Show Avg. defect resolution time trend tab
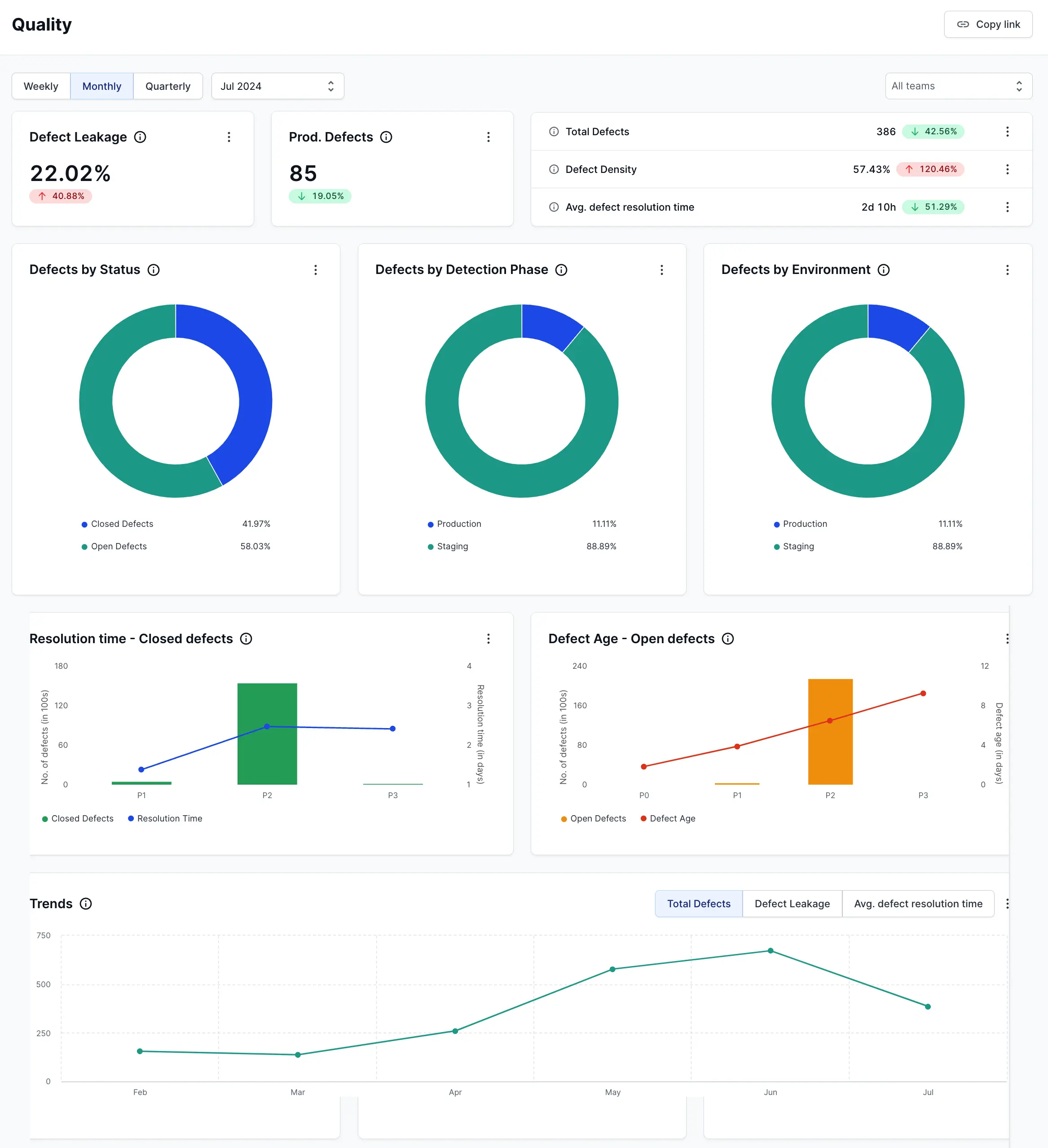 point(918,904)
